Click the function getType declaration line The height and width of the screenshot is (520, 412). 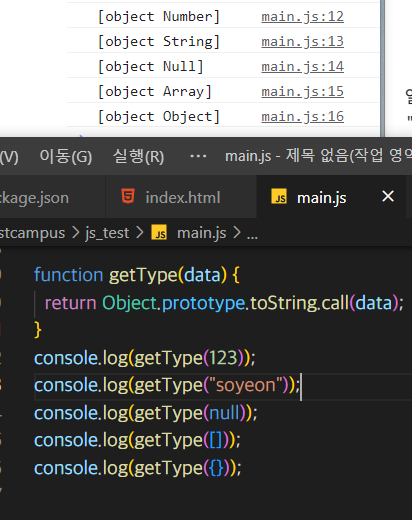click(x=137, y=275)
